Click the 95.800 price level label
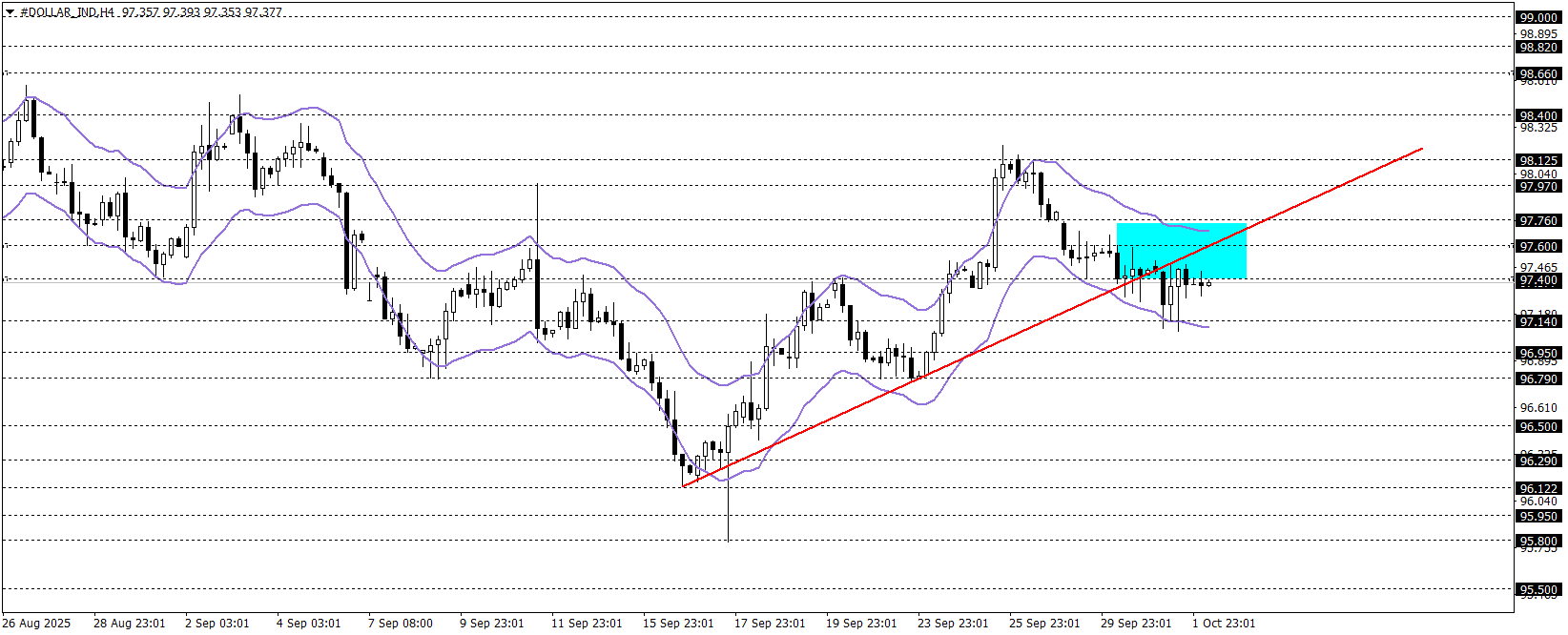 1537,541
